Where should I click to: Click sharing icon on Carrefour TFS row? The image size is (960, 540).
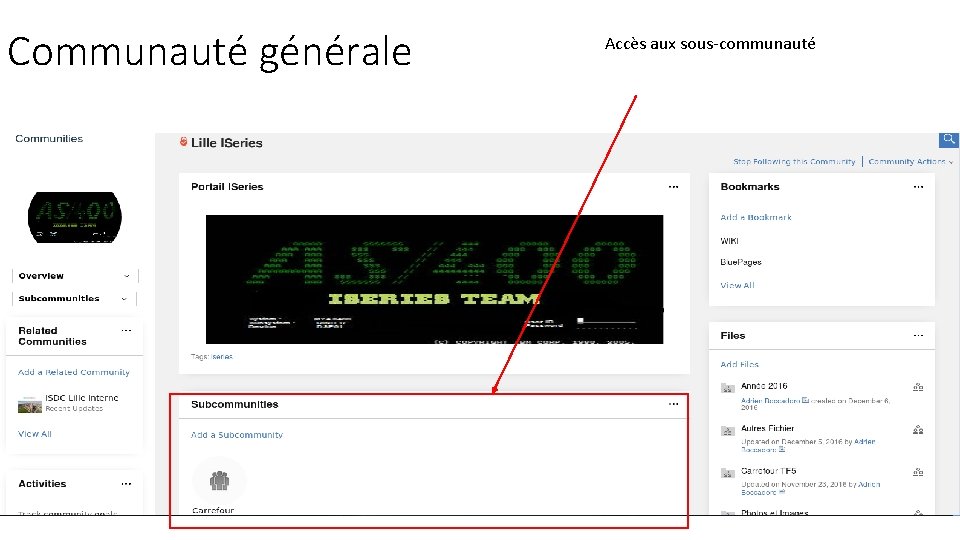coord(918,472)
